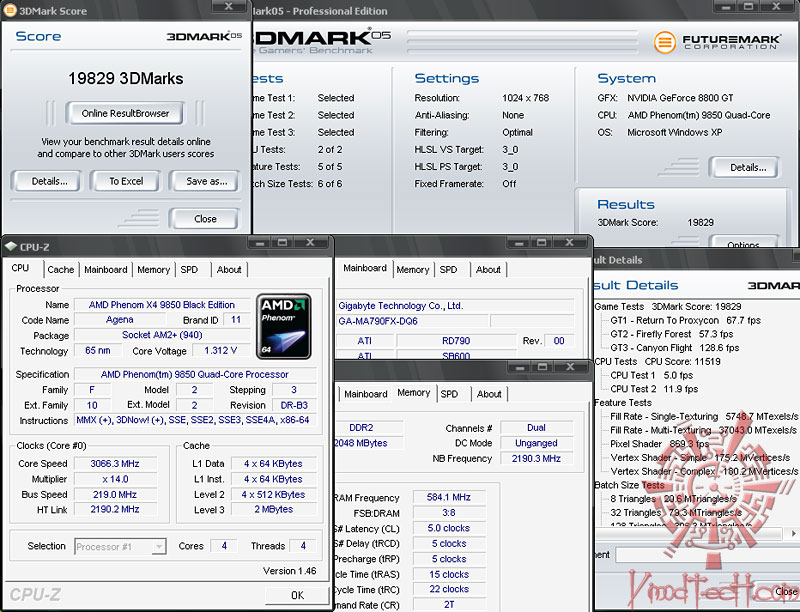The image size is (800, 612).
Task: Select Mainboard tab in DDR2 memory window
Action: (x=365, y=394)
